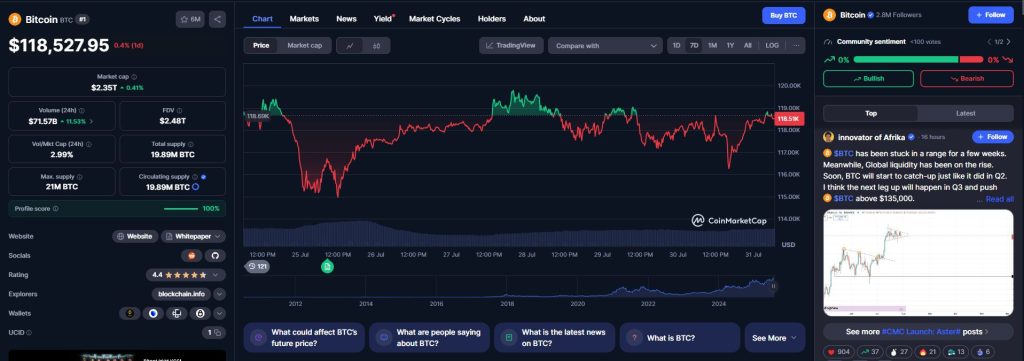This screenshot has height=361, width=1024.
Task: Click the verified badge by Circulating supply
Action: tap(204, 177)
